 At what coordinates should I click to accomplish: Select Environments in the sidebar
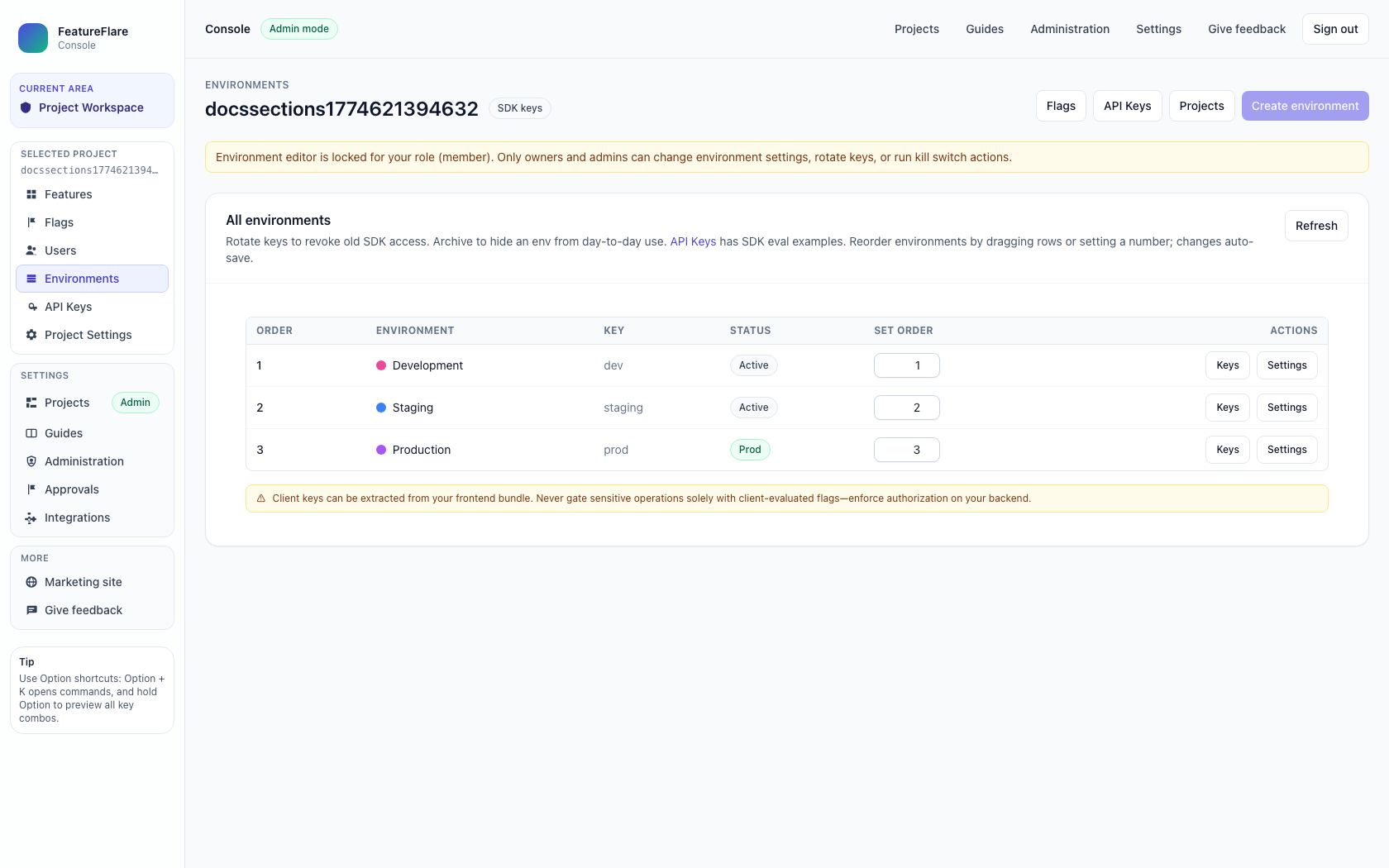[x=92, y=279]
